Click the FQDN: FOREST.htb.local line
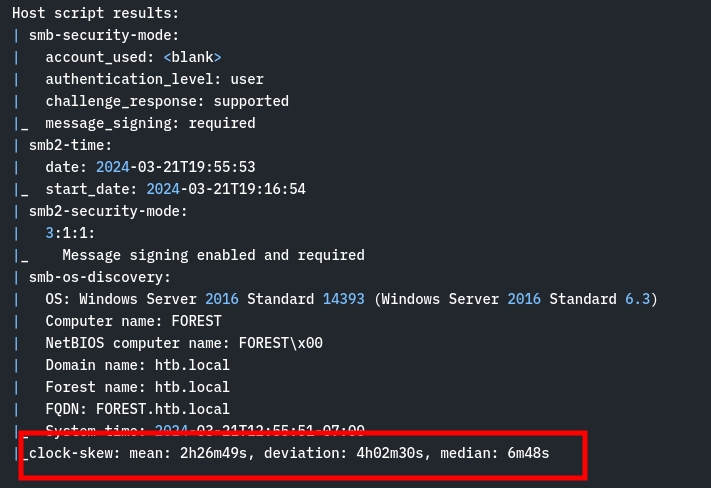The image size is (711, 488). [137, 410]
